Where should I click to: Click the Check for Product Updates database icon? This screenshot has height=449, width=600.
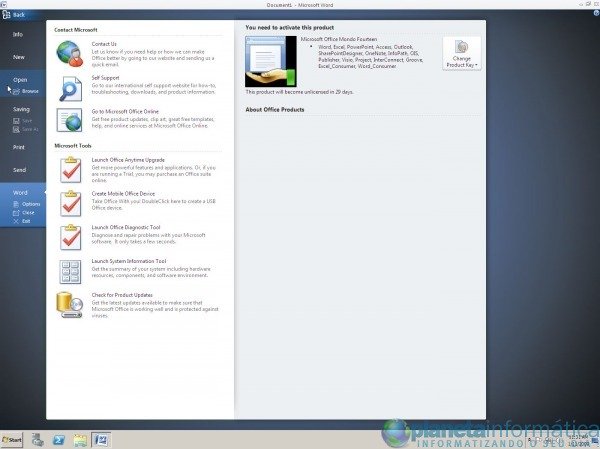coord(69,305)
